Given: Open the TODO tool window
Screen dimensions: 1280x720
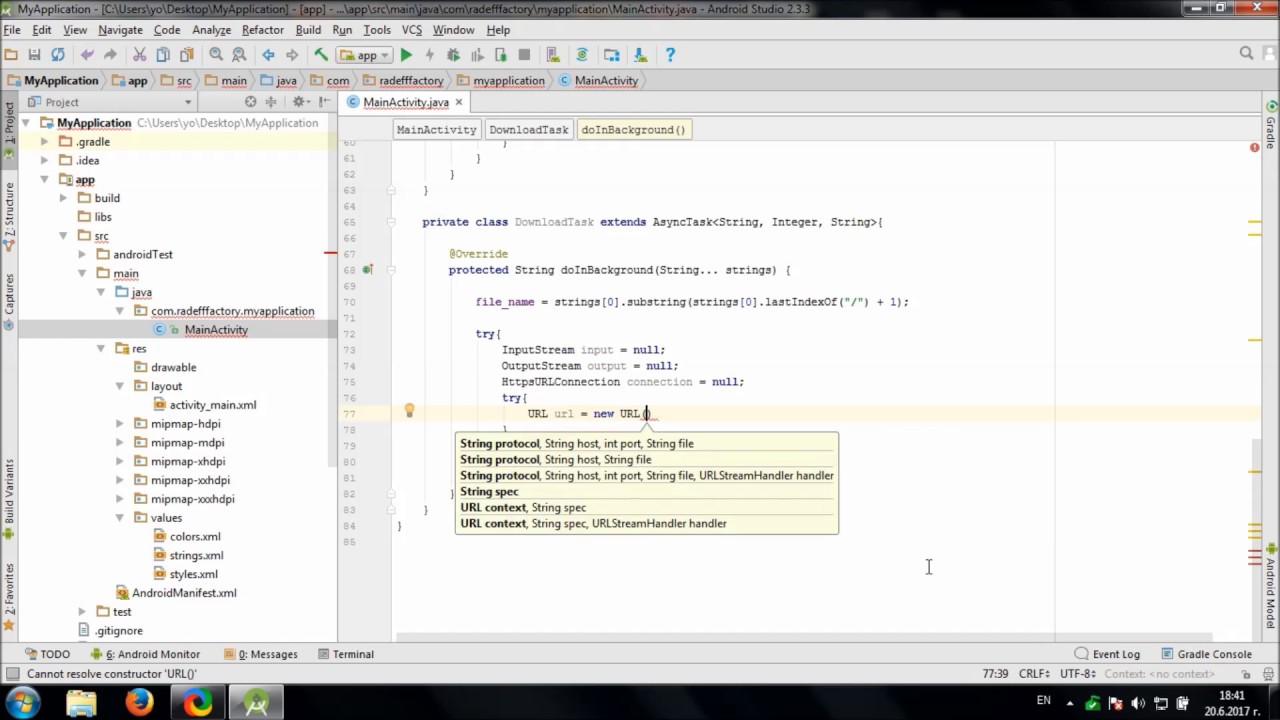Looking at the screenshot, I should pyautogui.click(x=47, y=654).
